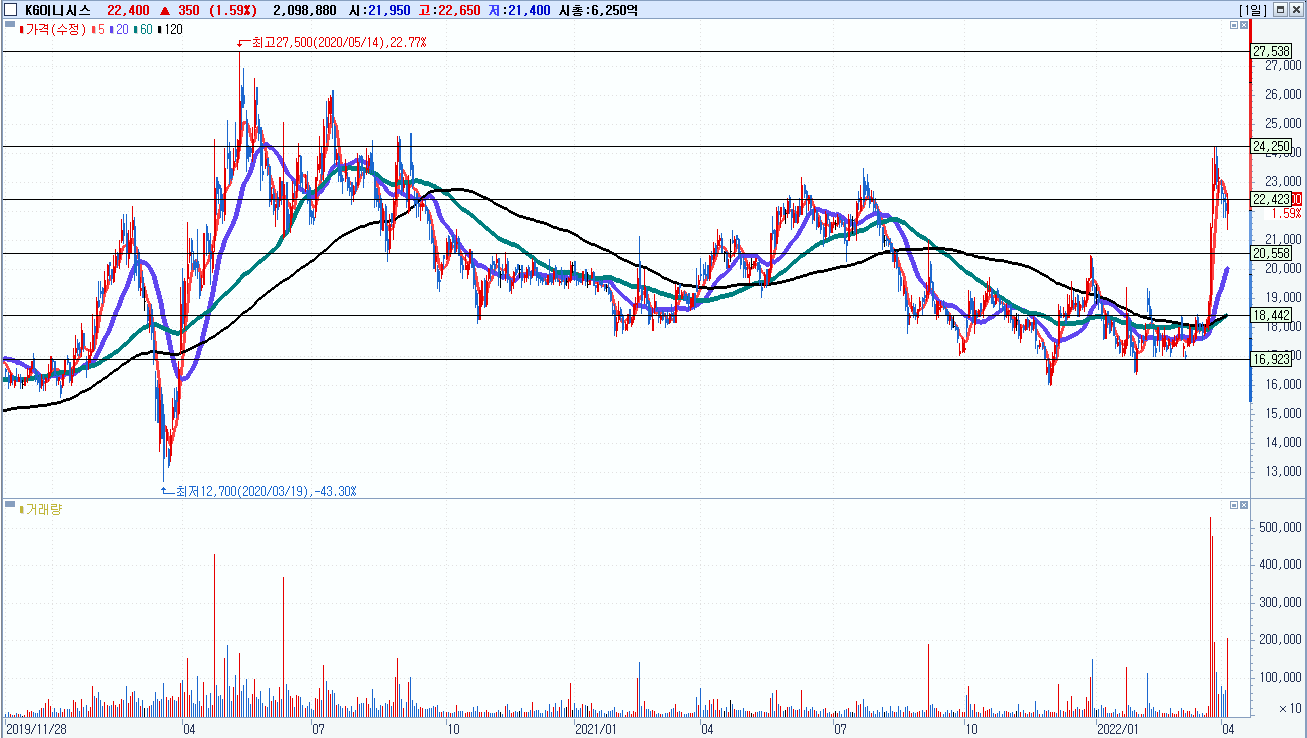
Task: Tick the checkbox beside the KG이니시스 title
Action: 10,10
